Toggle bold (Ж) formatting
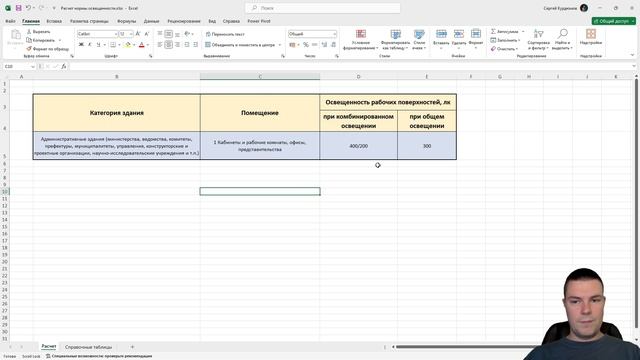The width and height of the screenshot is (640, 360). click(81, 44)
